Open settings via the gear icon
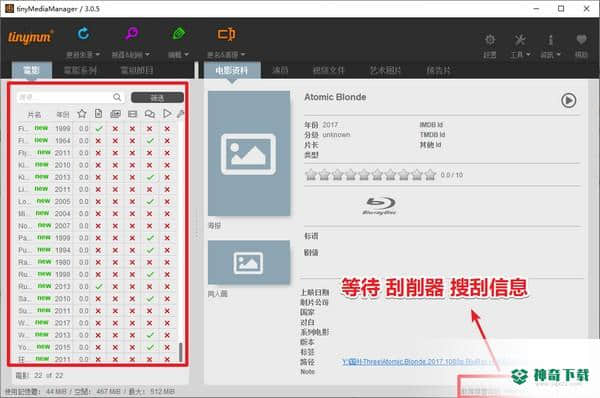The height and width of the screenshot is (398, 600). point(490,40)
